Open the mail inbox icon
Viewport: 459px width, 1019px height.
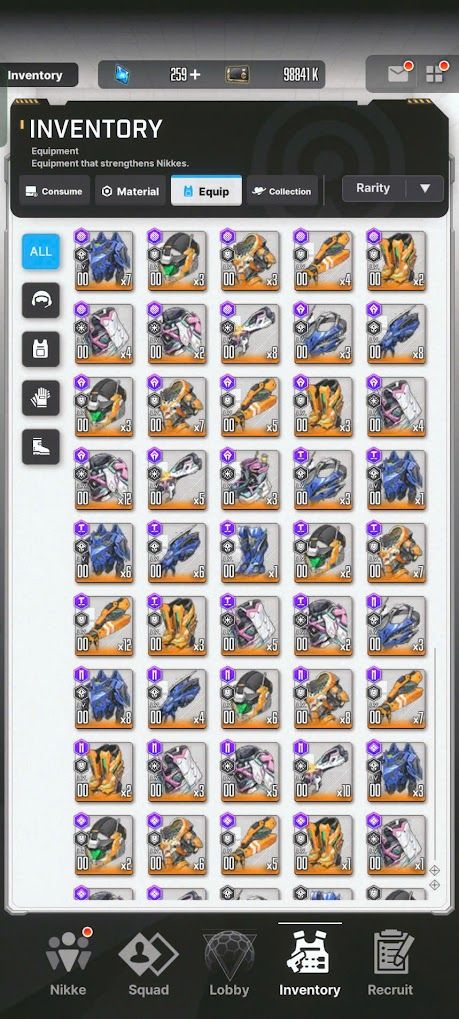(x=398, y=74)
